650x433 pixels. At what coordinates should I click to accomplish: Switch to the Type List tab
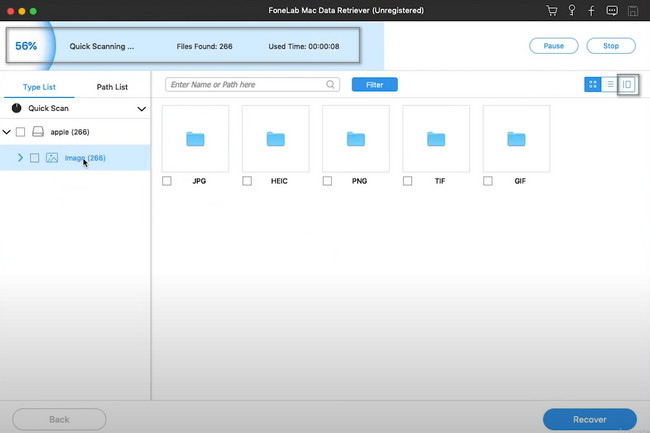pos(39,87)
